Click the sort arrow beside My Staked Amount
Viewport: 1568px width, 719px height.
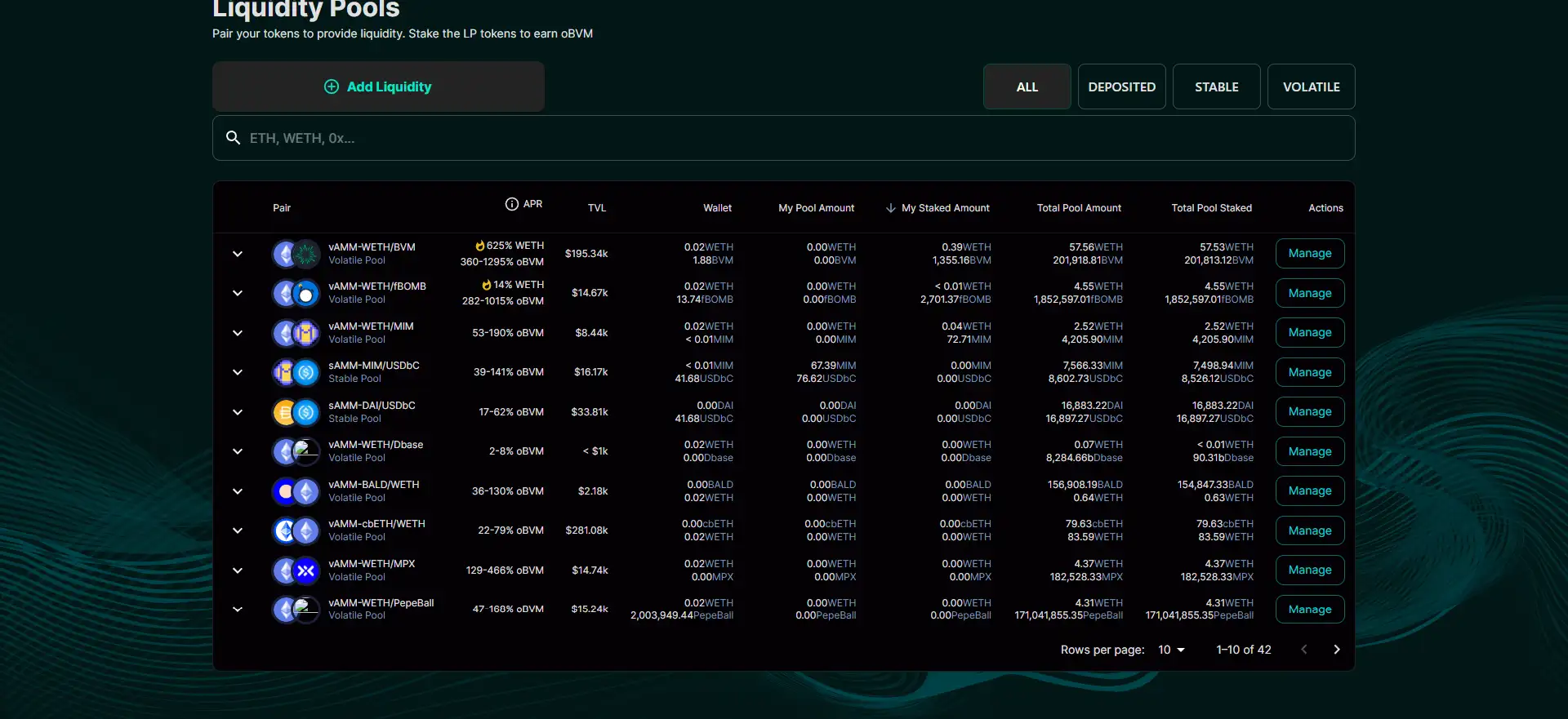click(x=890, y=208)
